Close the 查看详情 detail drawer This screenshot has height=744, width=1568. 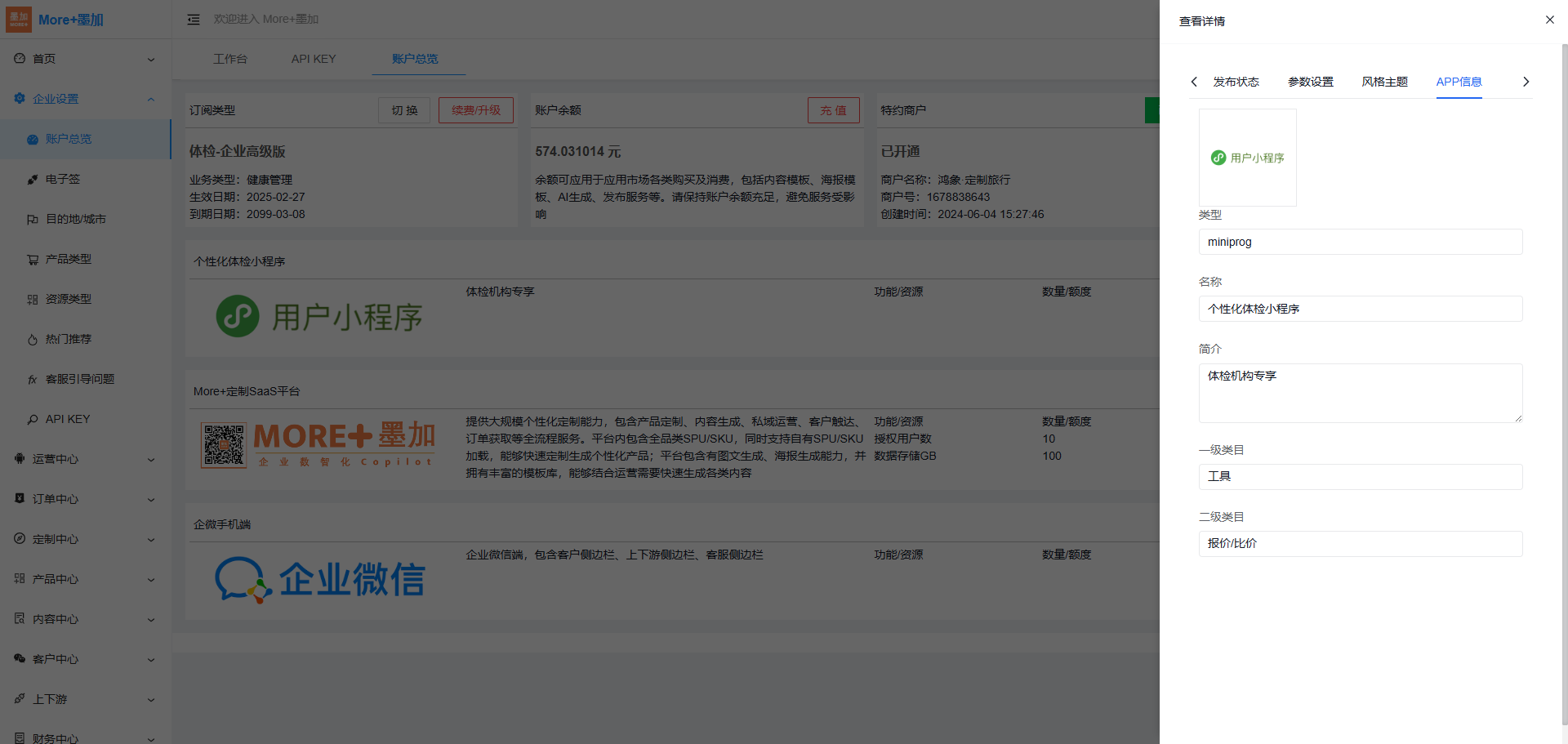pos(1549,20)
